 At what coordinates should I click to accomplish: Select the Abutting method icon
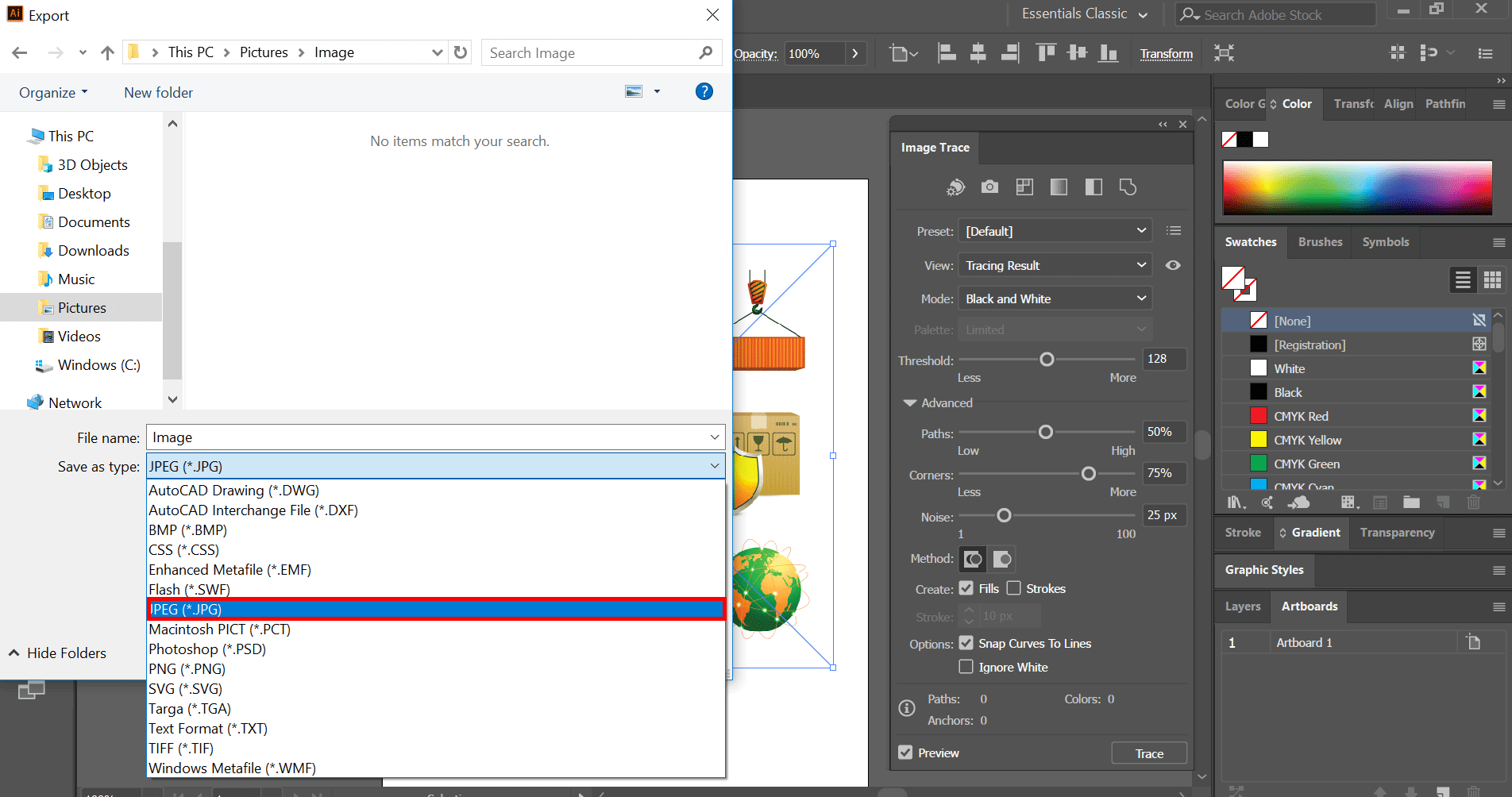pos(973,559)
